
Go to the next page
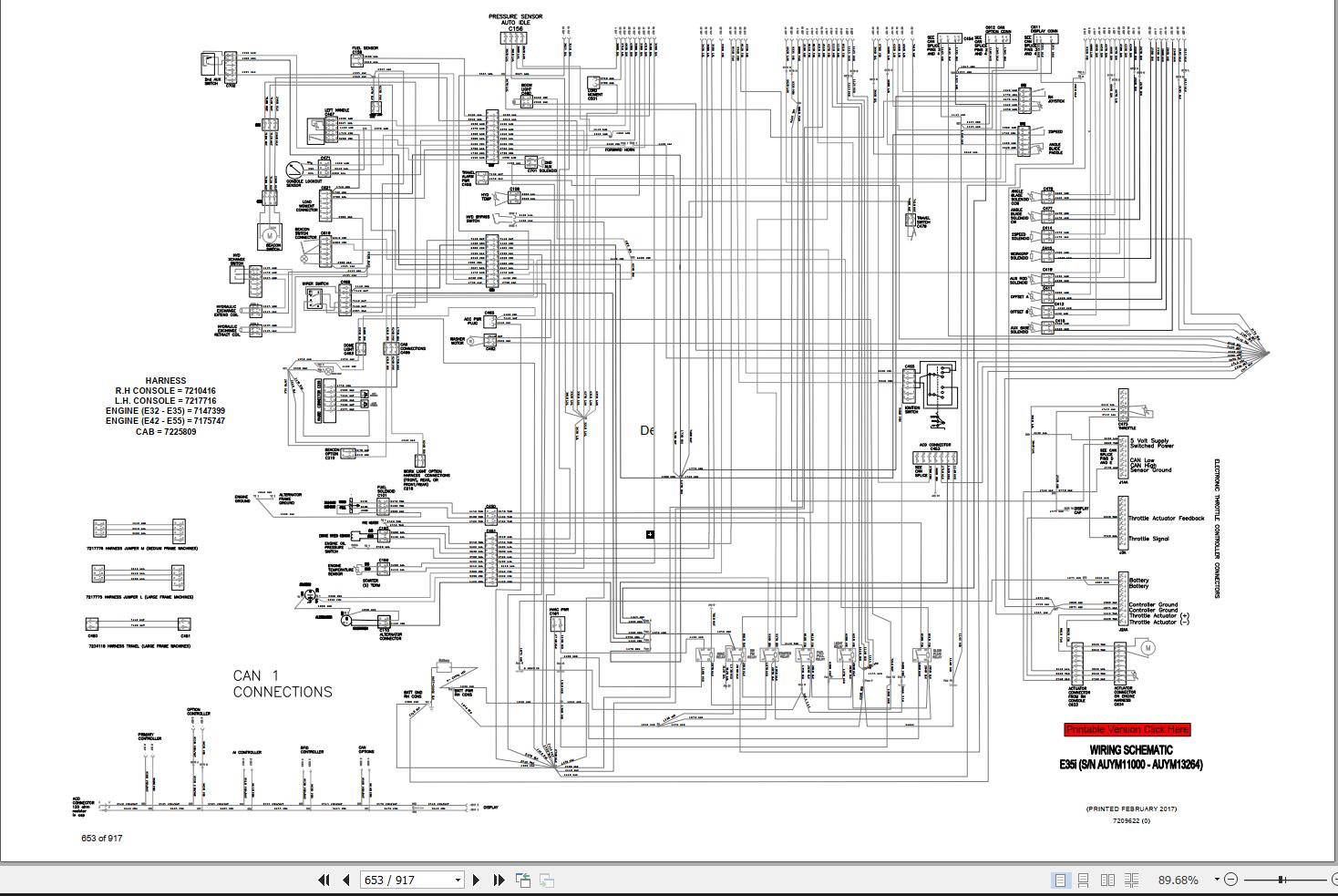476,880
